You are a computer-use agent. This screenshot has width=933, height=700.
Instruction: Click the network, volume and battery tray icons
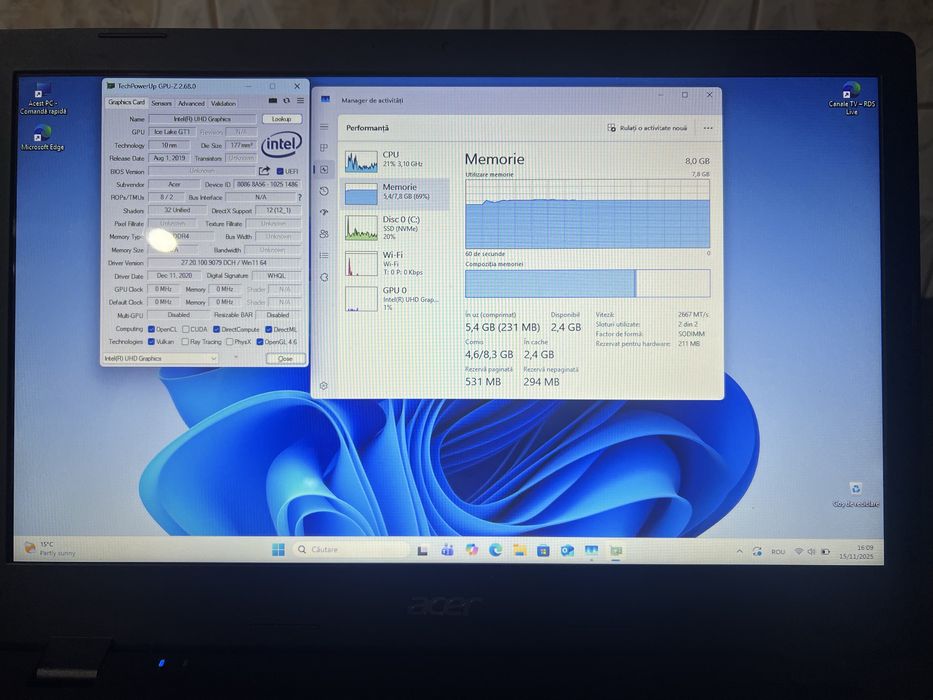(812, 552)
